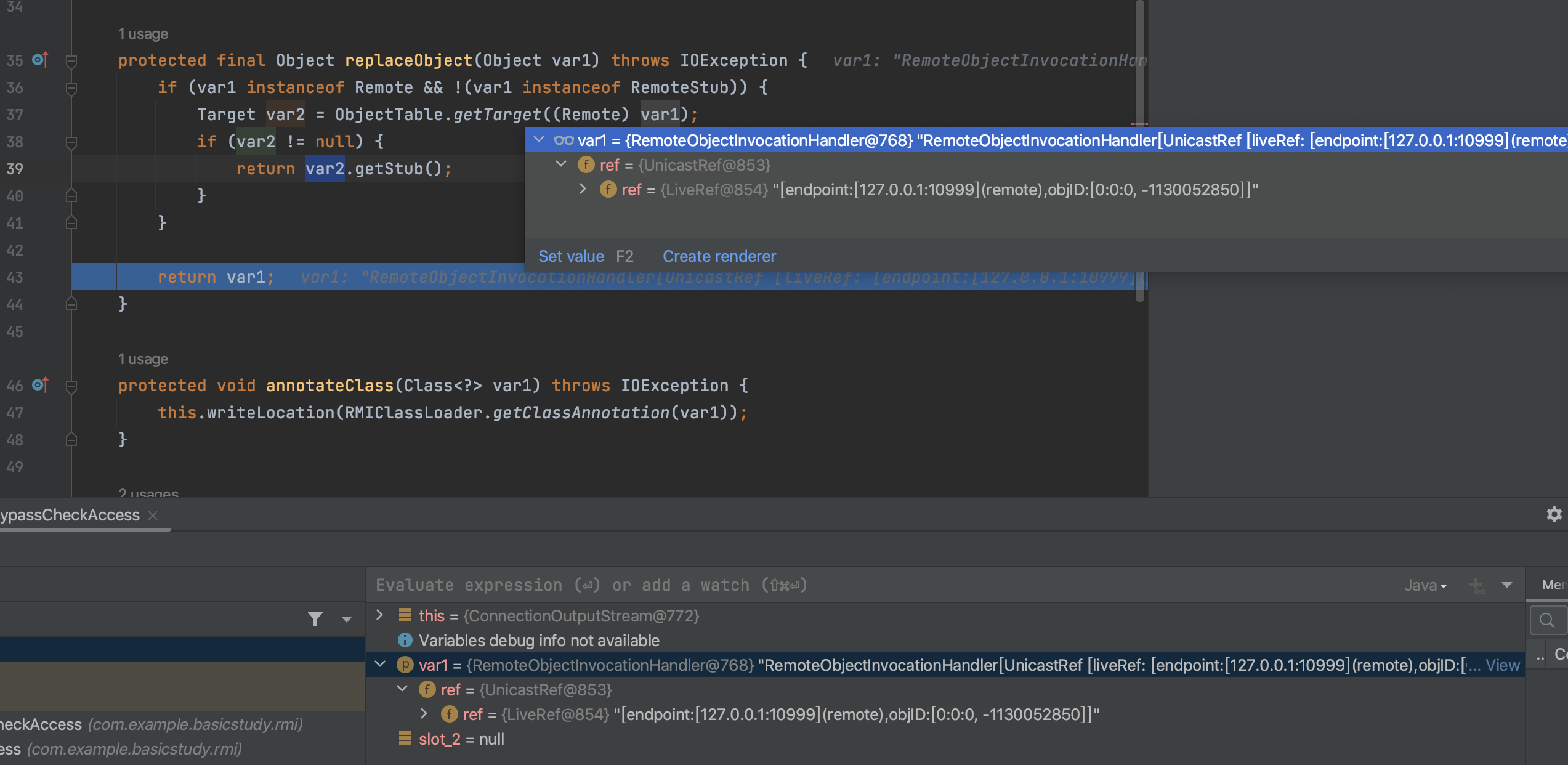Screen dimensions: 1568x765
Task: Click the field icon of UnicastRef@853 in Variables
Action: point(427,690)
